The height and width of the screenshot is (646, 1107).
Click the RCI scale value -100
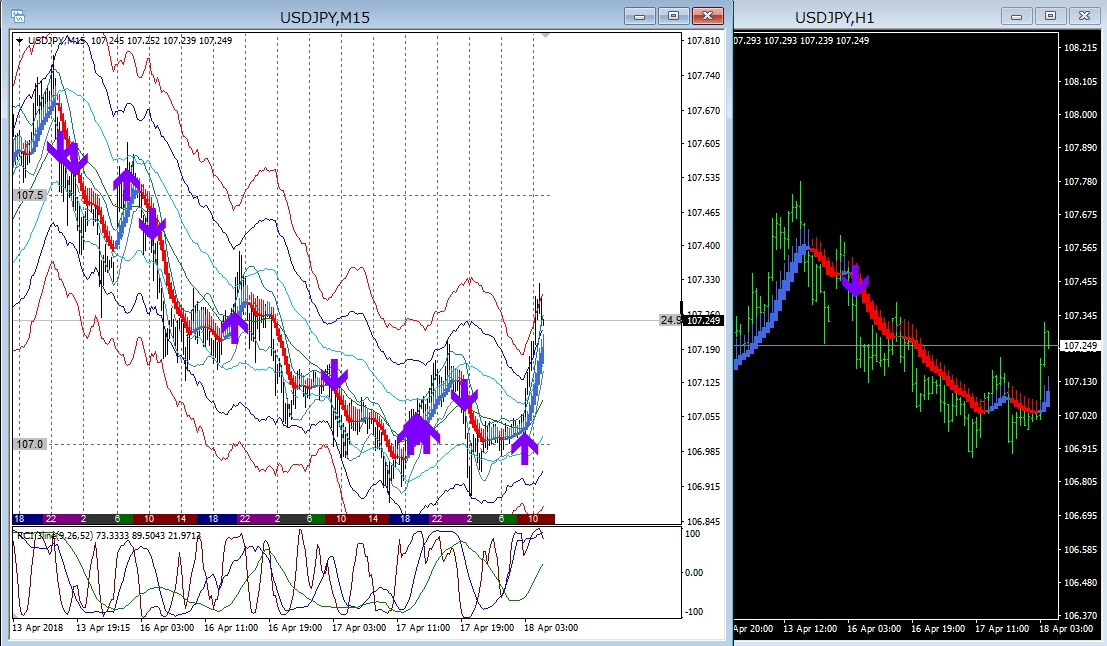tap(694, 611)
